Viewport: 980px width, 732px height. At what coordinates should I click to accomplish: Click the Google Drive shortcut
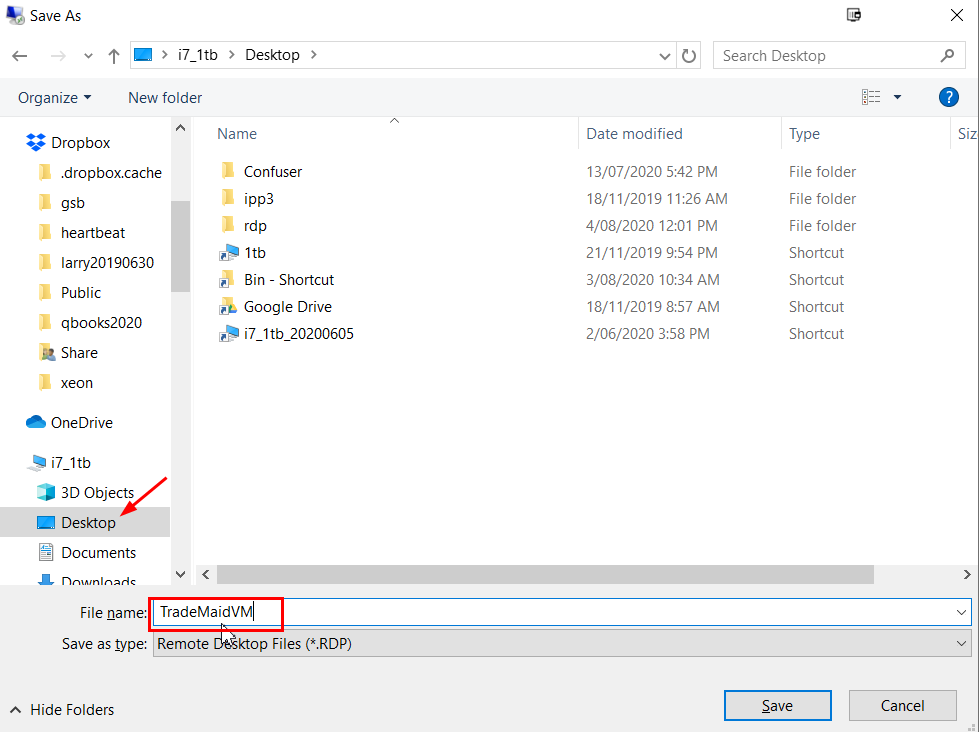287,307
